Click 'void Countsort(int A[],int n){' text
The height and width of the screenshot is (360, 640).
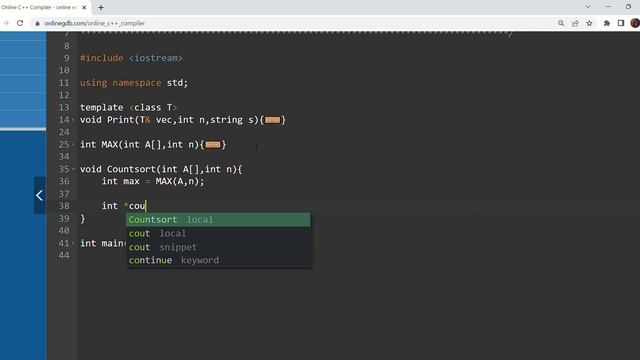161,169
